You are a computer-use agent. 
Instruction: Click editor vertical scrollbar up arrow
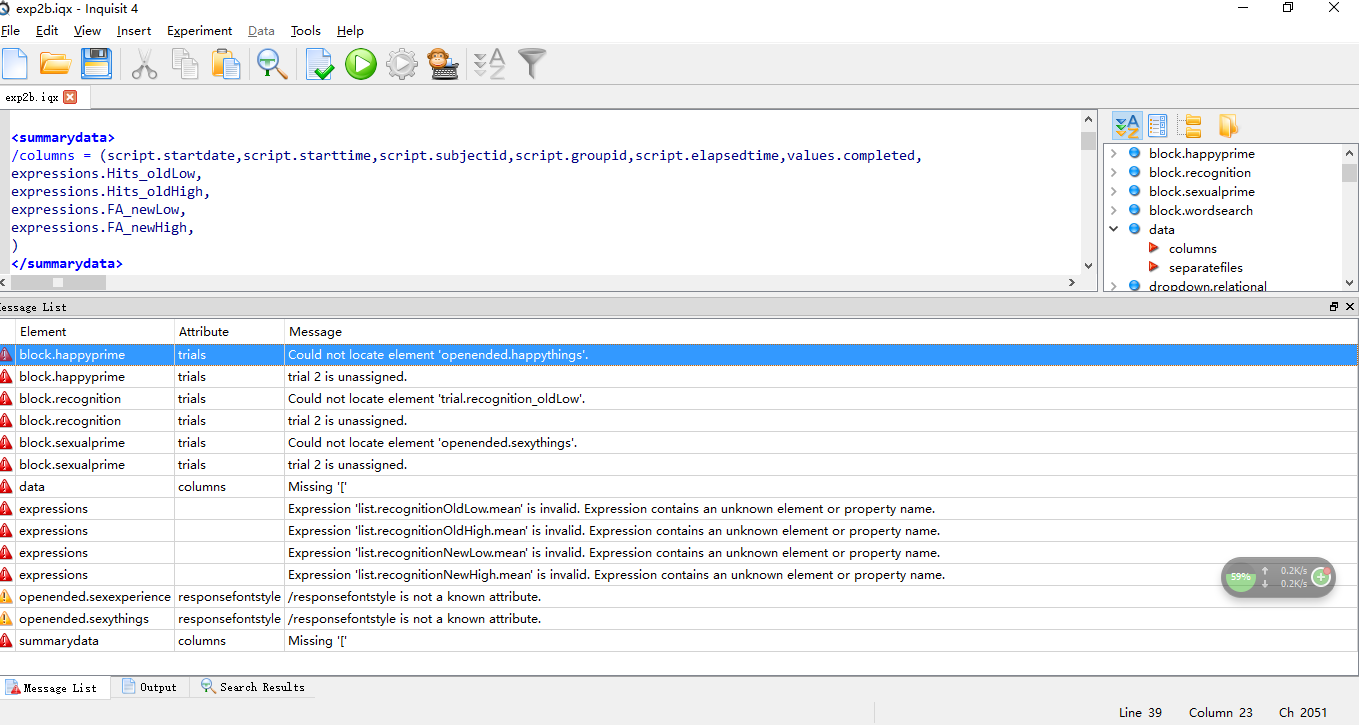[1089, 119]
